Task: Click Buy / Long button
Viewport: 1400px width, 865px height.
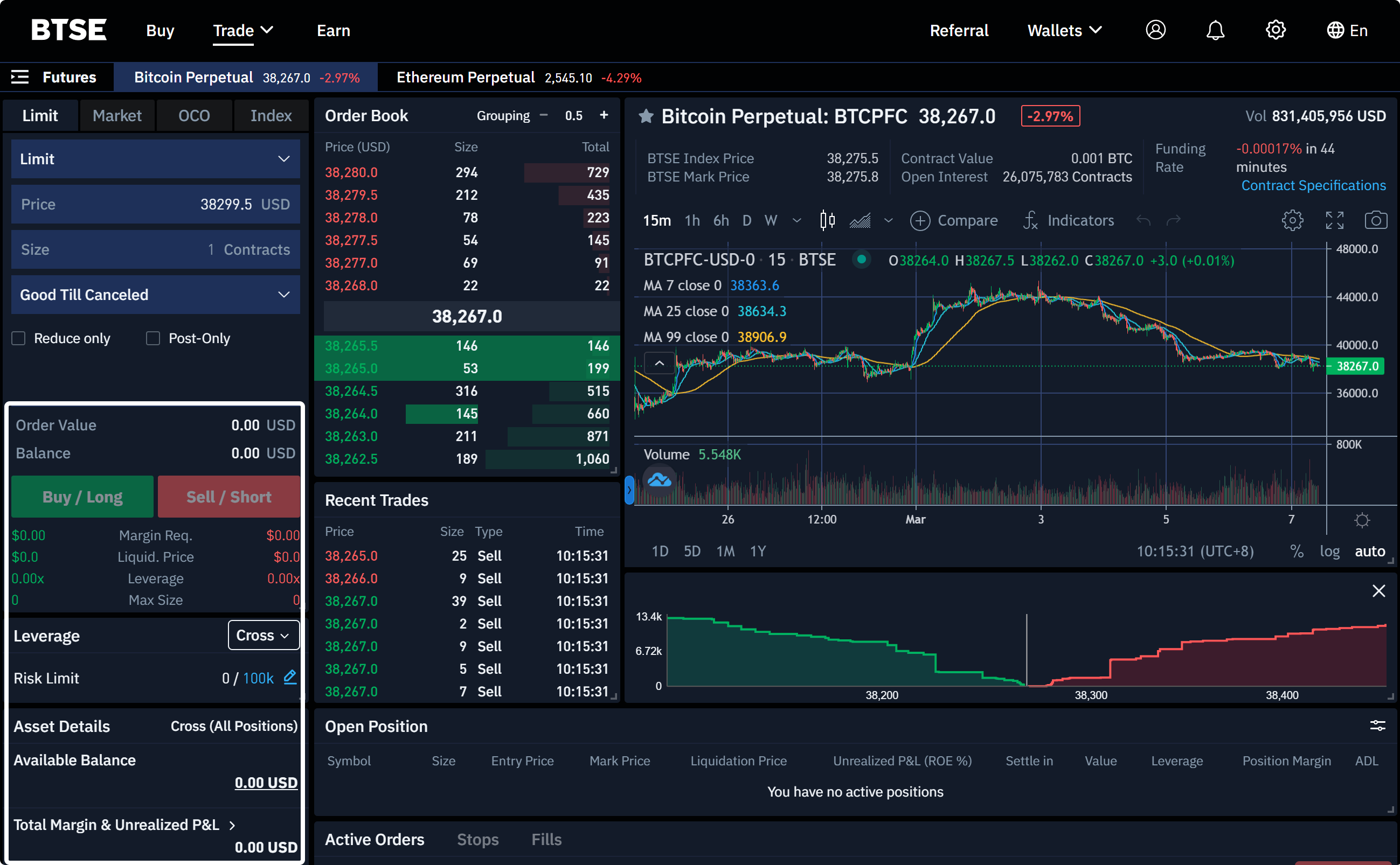Action: [x=82, y=497]
